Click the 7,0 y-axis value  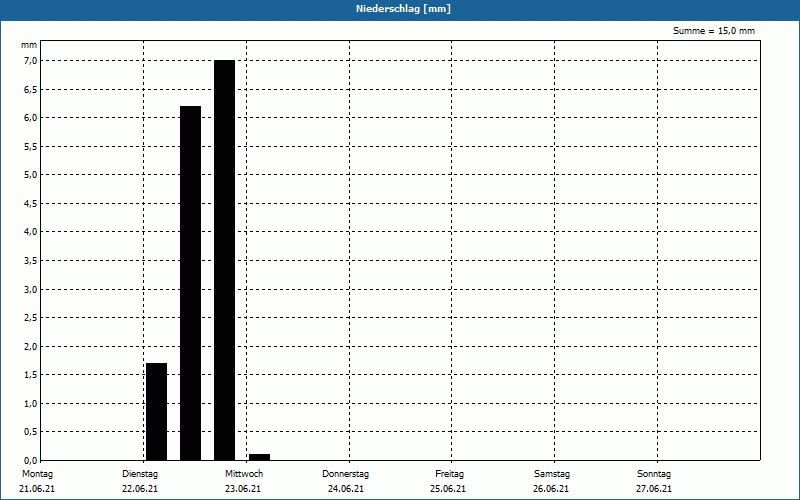(x=31, y=61)
